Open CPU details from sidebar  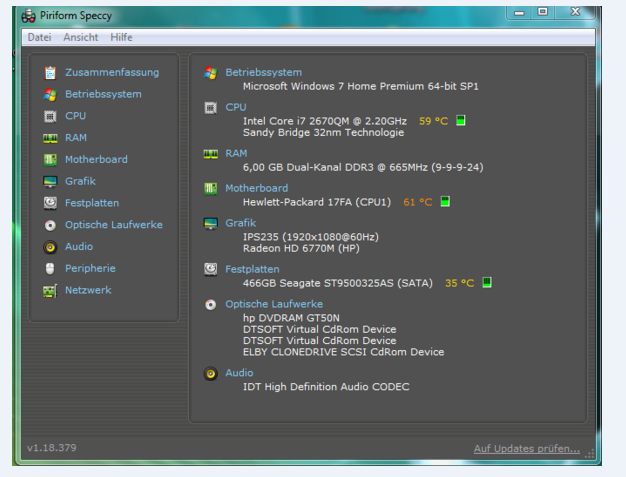point(75,116)
